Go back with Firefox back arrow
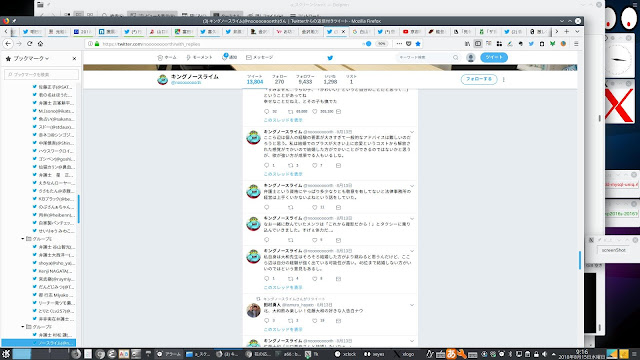This screenshot has height=360, width=640. [x=8, y=44]
